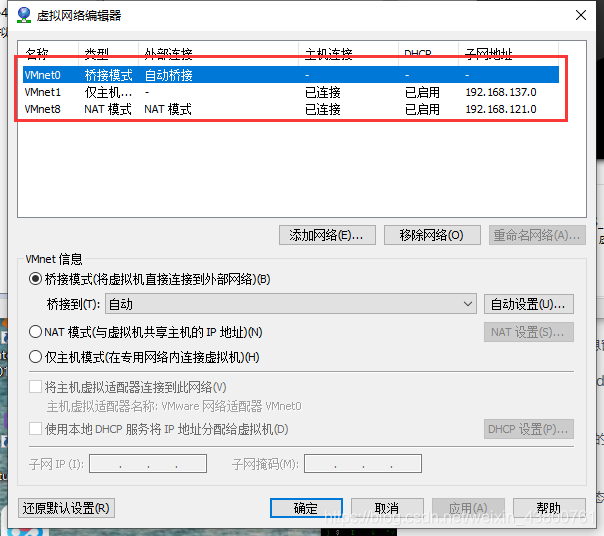Click 已连接 host cell in VMnet8 row

pos(323,109)
